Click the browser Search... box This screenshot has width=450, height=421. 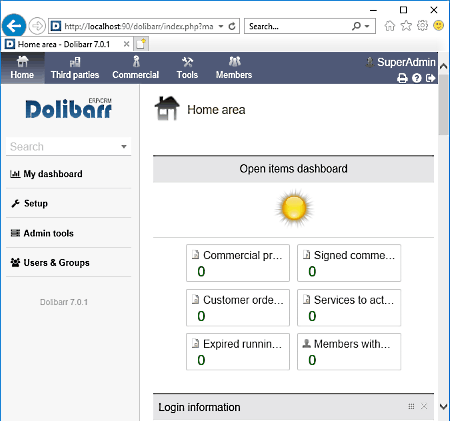tap(298, 26)
